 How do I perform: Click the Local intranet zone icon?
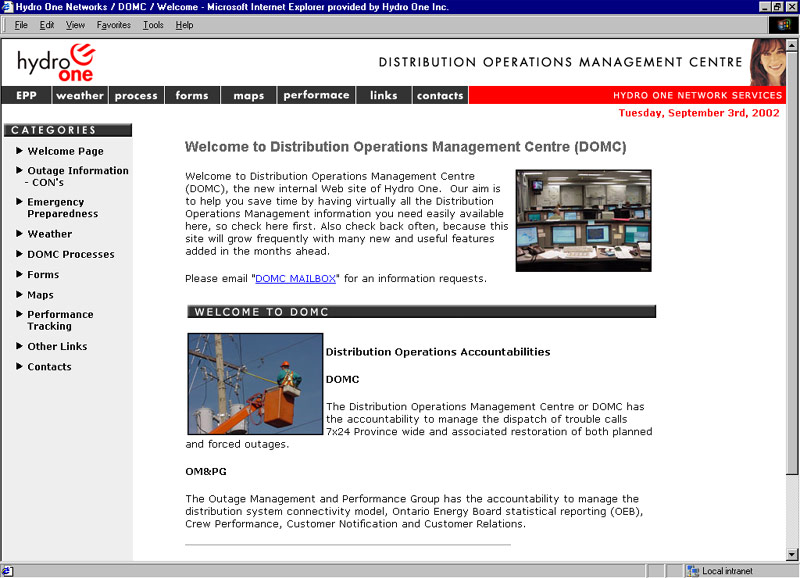coord(692,571)
